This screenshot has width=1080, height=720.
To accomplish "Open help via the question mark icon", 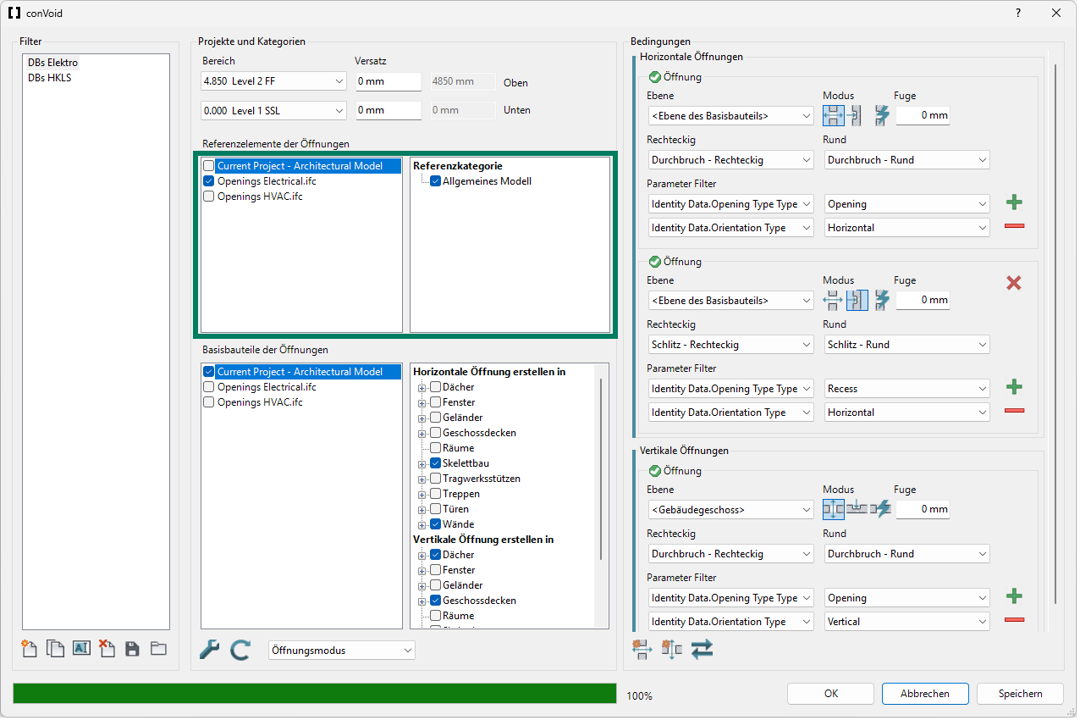I will (1018, 13).
